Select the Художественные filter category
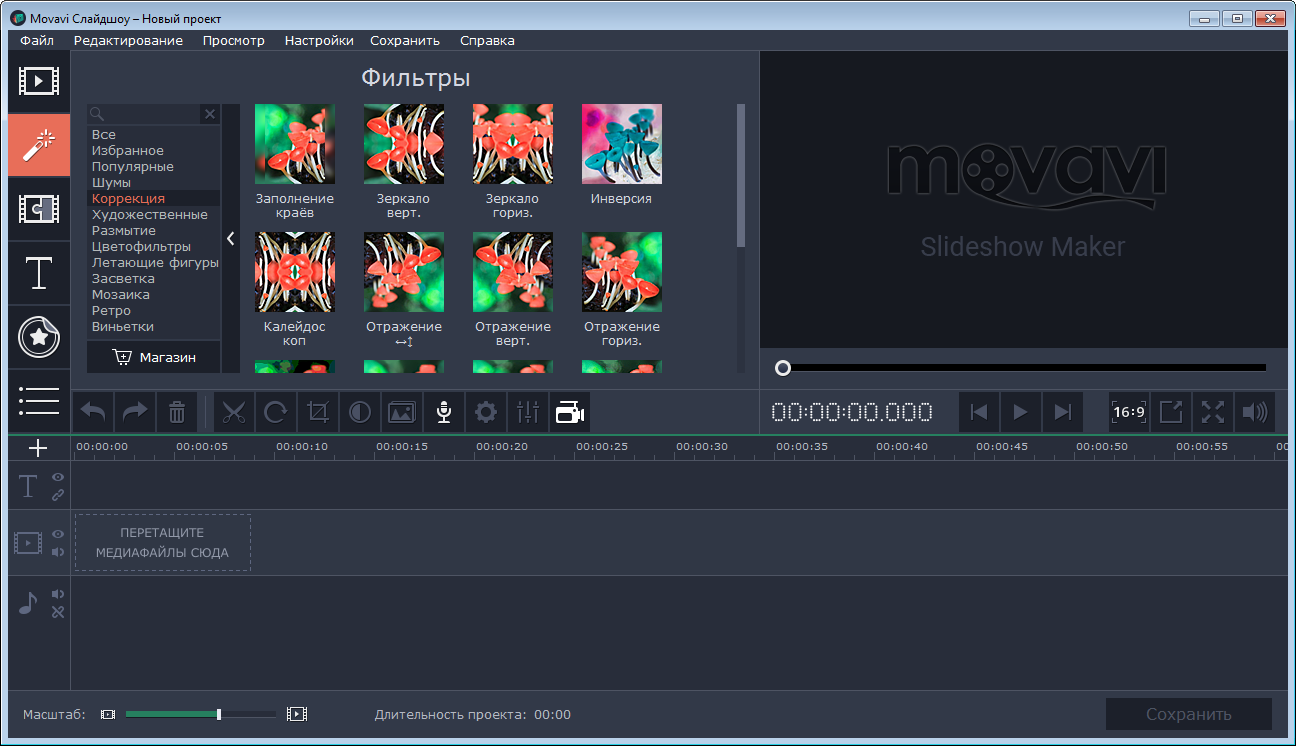This screenshot has width=1296, height=746. (150, 215)
